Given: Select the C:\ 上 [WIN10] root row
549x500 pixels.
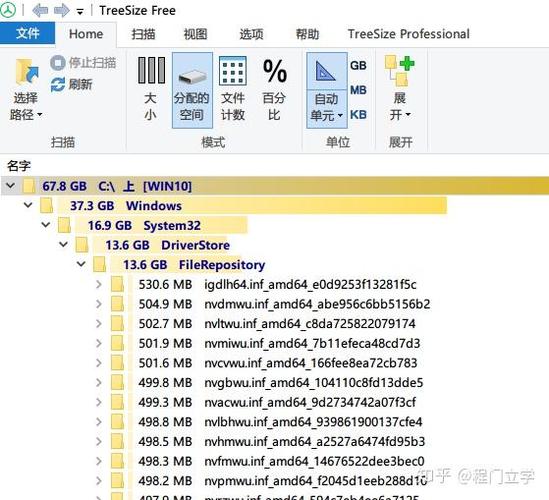Looking at the screenshot, I should point(274,186).
